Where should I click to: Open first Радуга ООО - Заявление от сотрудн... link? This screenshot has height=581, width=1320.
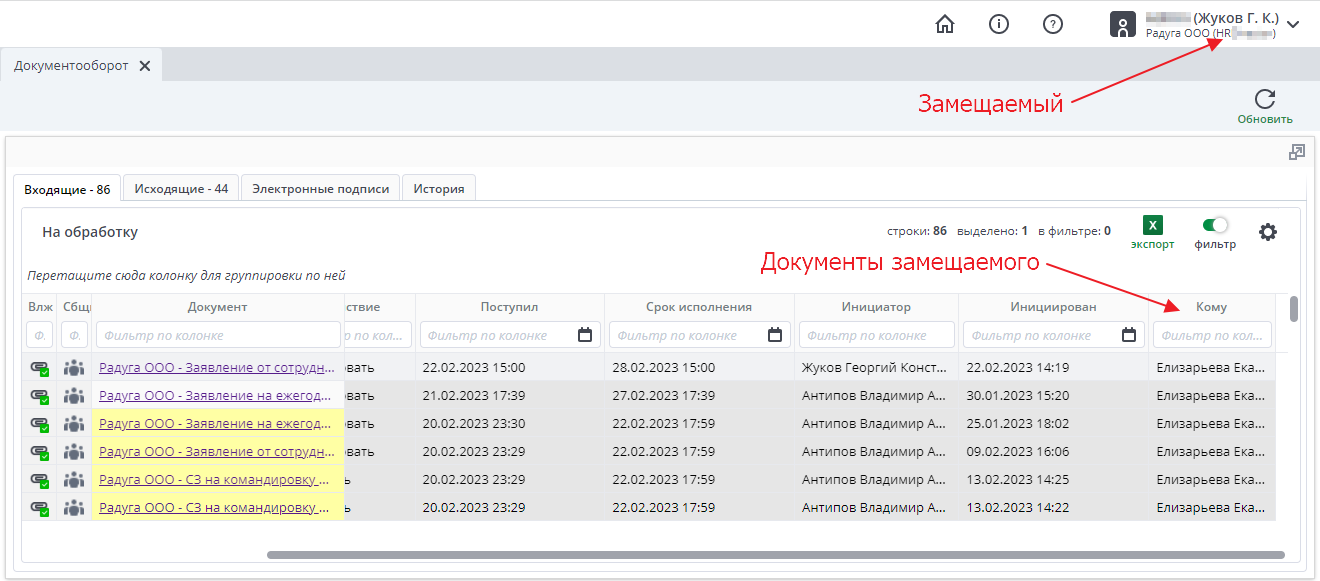coord(216,367)
